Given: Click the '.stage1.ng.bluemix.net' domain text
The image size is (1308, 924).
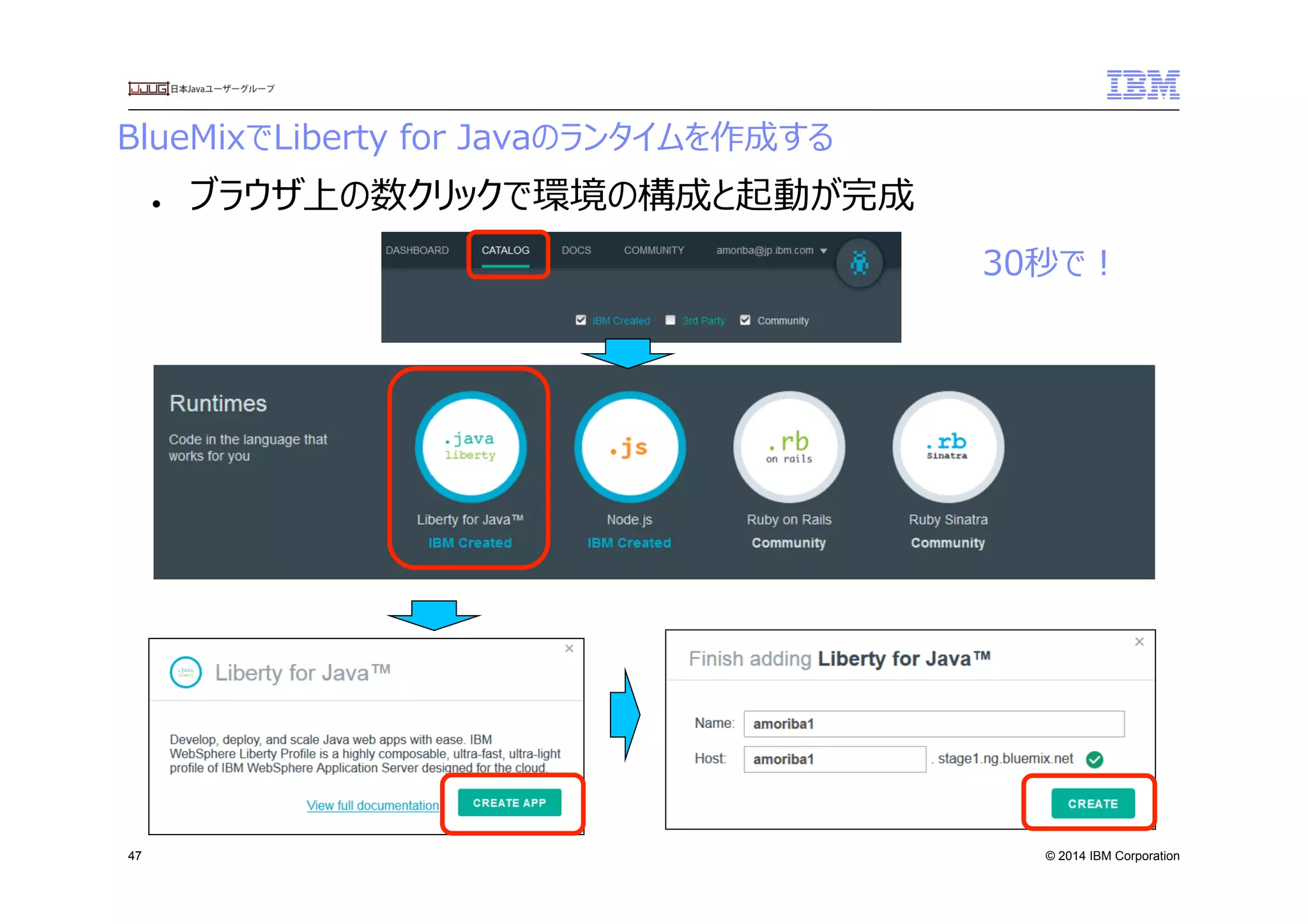Looking at the screenshot, I should tap(1003, 759).
